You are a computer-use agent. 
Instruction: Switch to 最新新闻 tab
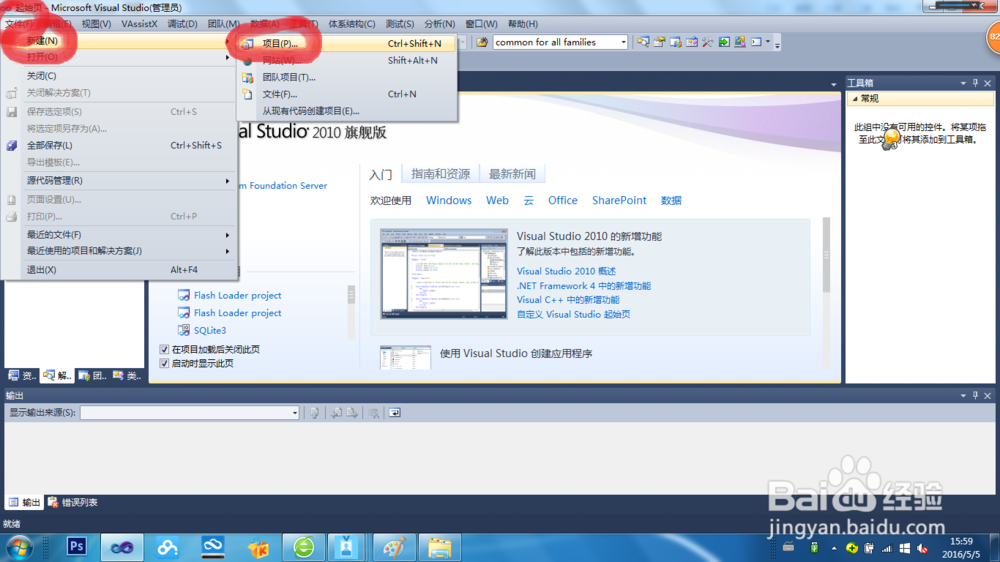512,174
